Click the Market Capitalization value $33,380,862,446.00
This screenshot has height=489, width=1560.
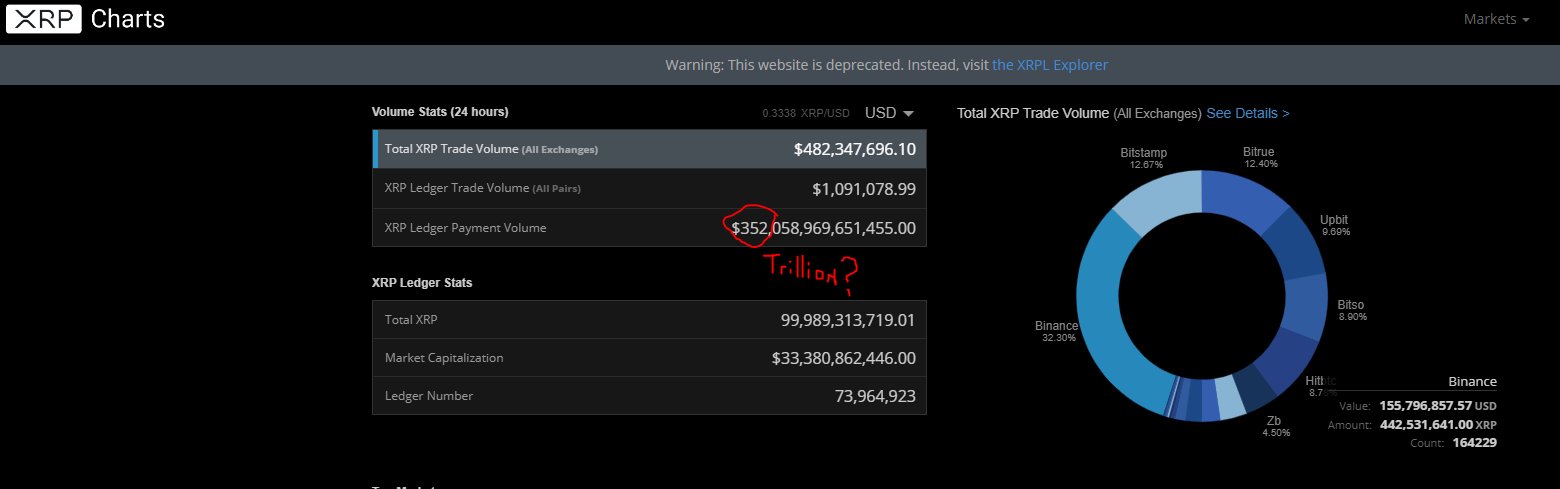pos(844,358)
